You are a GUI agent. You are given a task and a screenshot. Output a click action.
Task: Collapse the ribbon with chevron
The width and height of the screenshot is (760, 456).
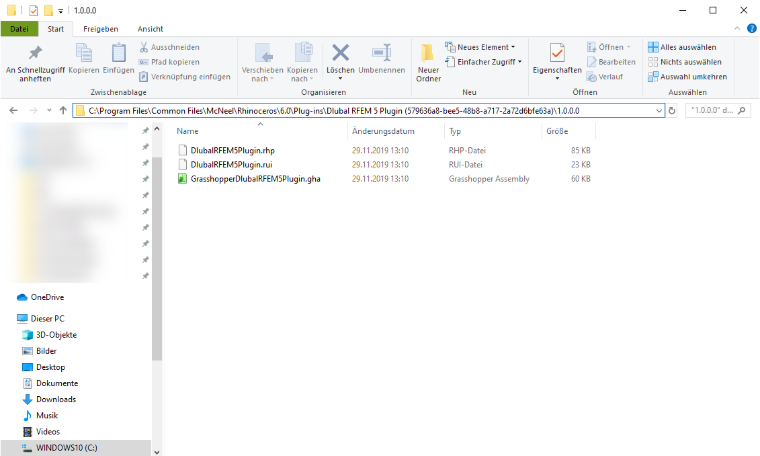point(737,29)
